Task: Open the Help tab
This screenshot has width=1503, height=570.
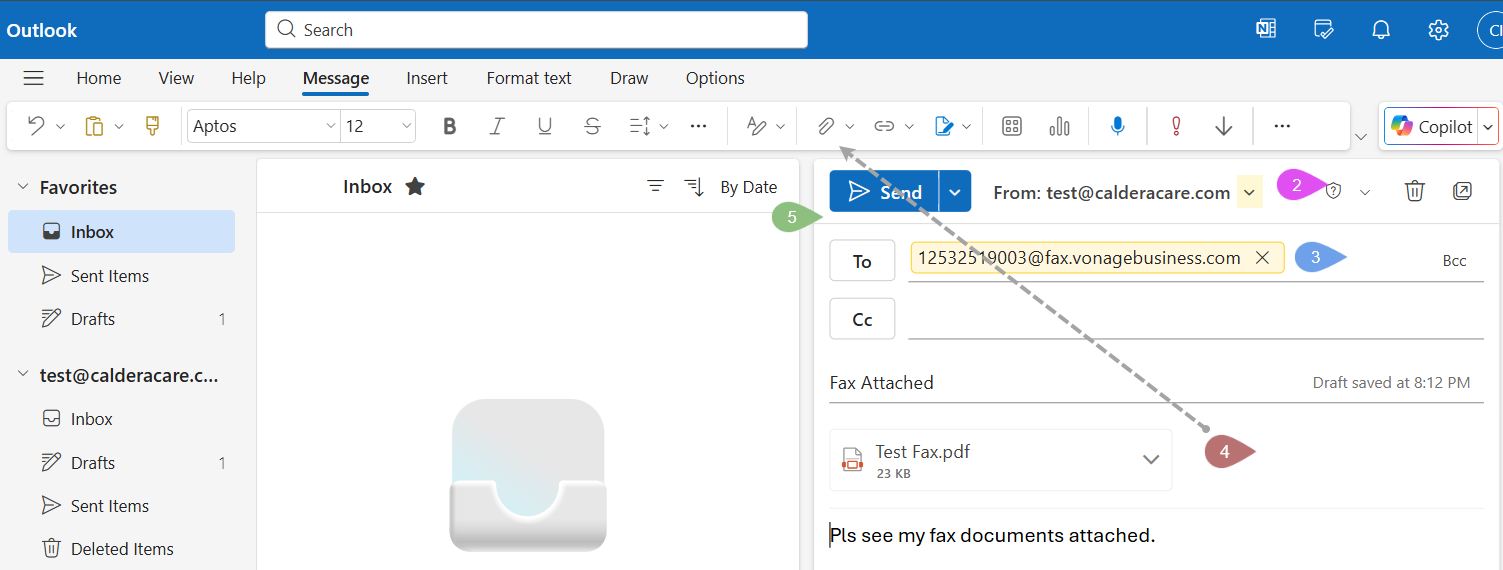Action: click(x=248, y=78)
